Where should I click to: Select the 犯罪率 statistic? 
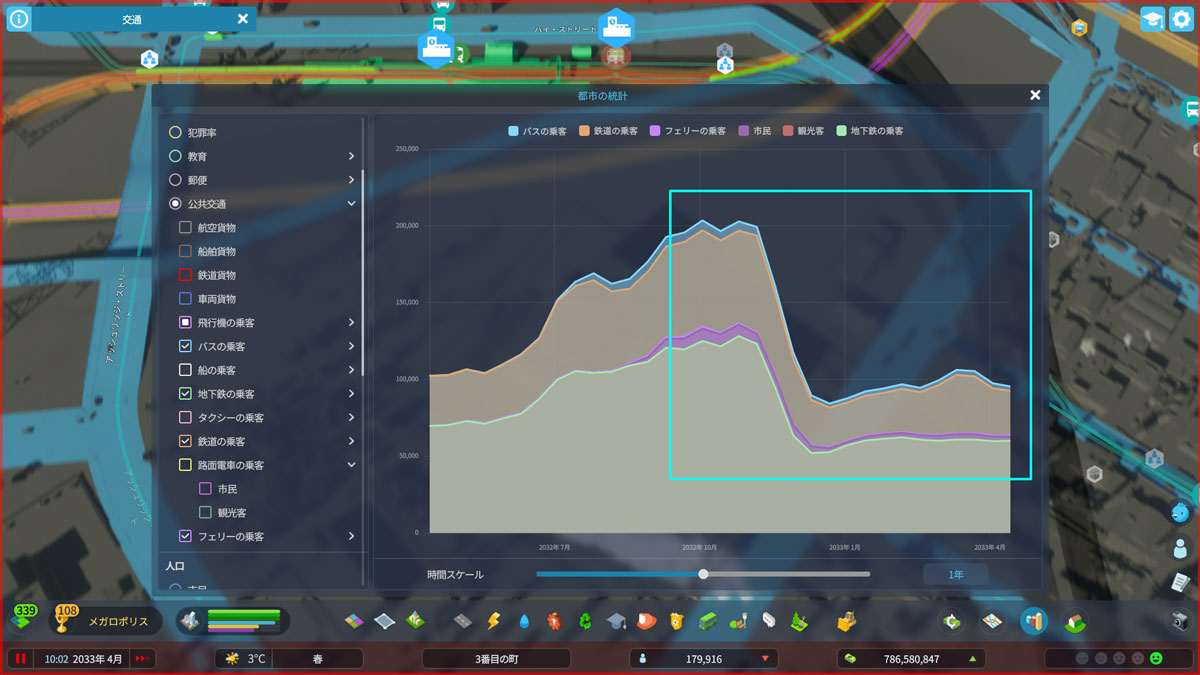click(175, 132)
